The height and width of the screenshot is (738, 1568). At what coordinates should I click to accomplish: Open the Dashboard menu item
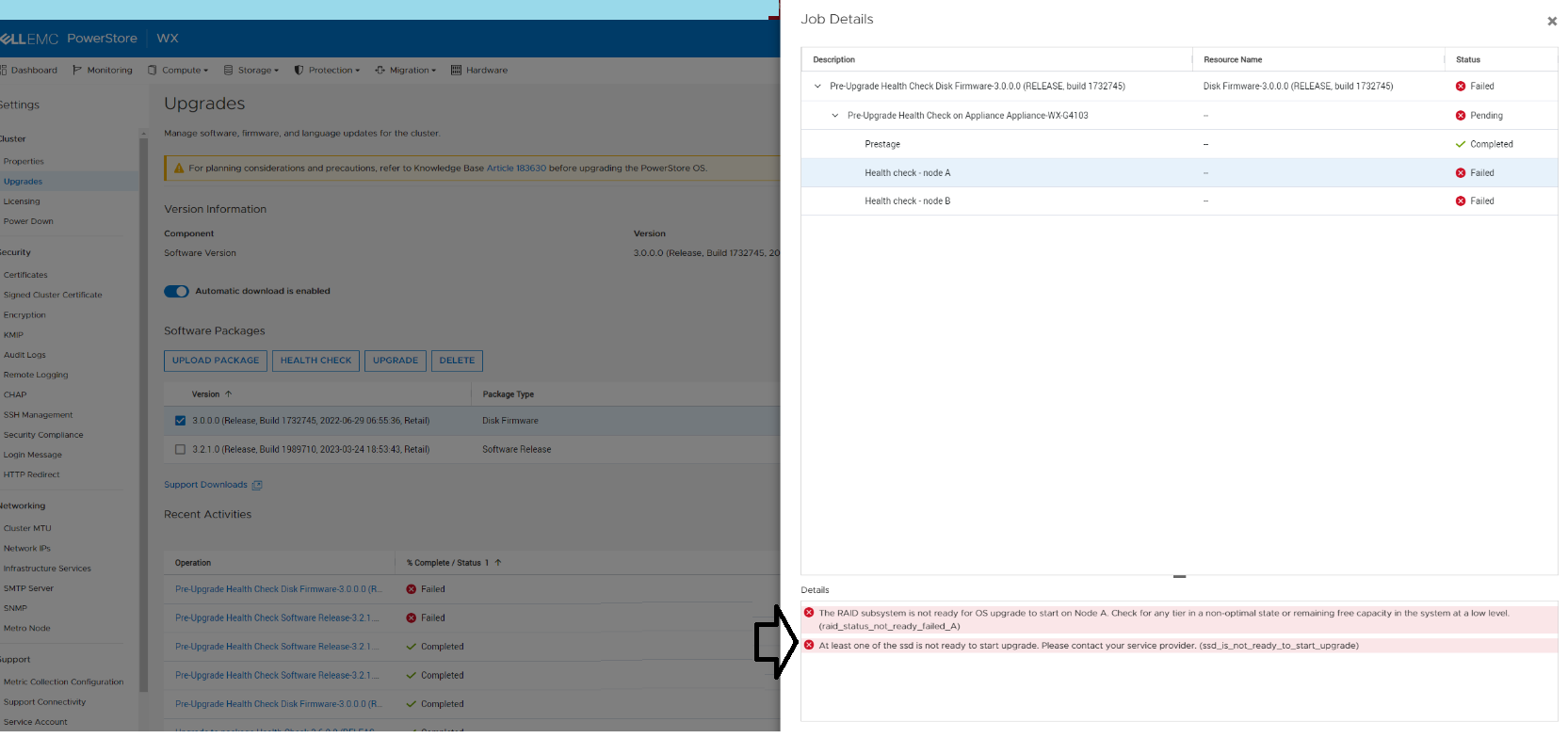[x=29, y=70]
